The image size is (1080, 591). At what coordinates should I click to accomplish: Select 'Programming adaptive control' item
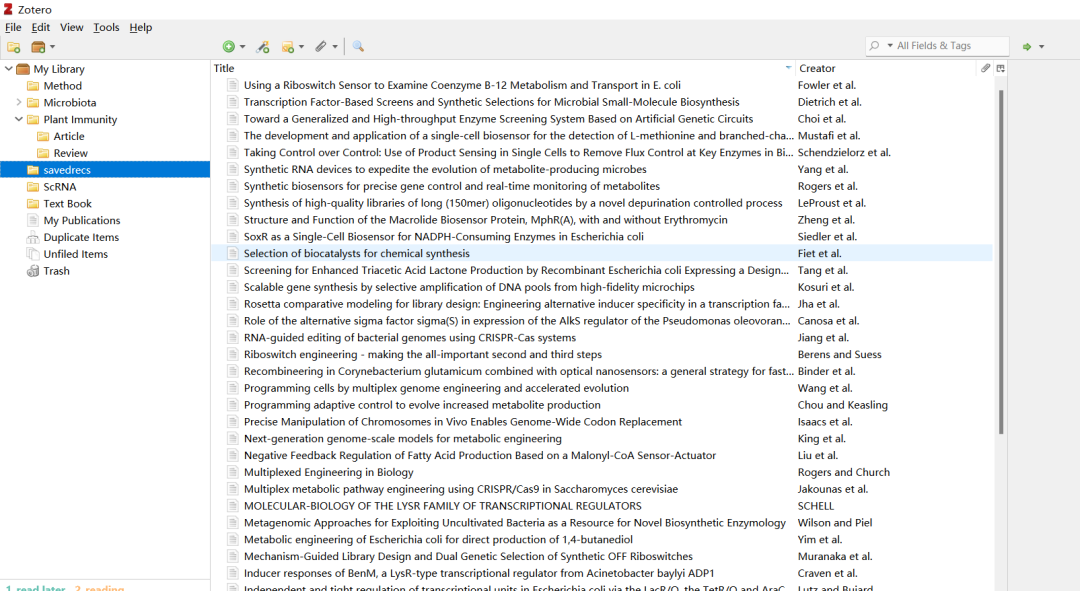[422, 405]
